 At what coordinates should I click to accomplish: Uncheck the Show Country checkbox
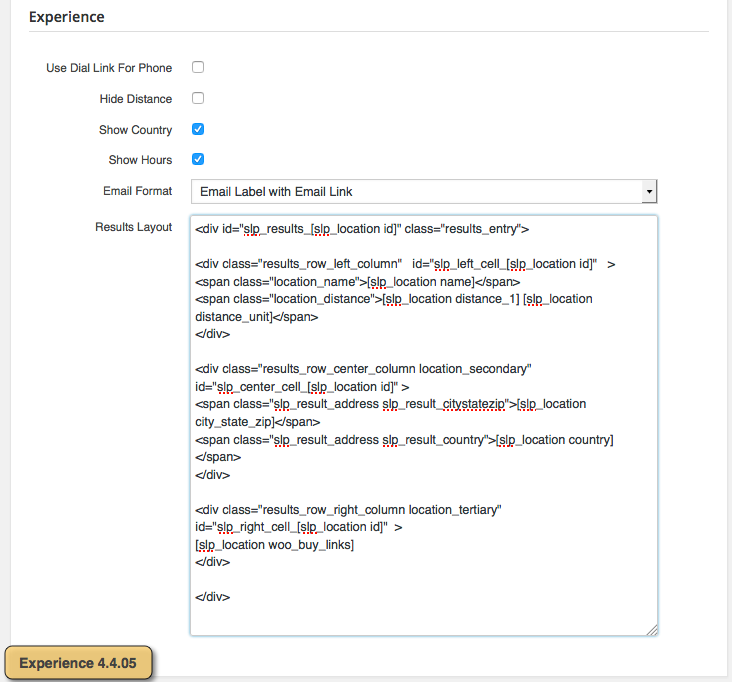coord(198,130)
